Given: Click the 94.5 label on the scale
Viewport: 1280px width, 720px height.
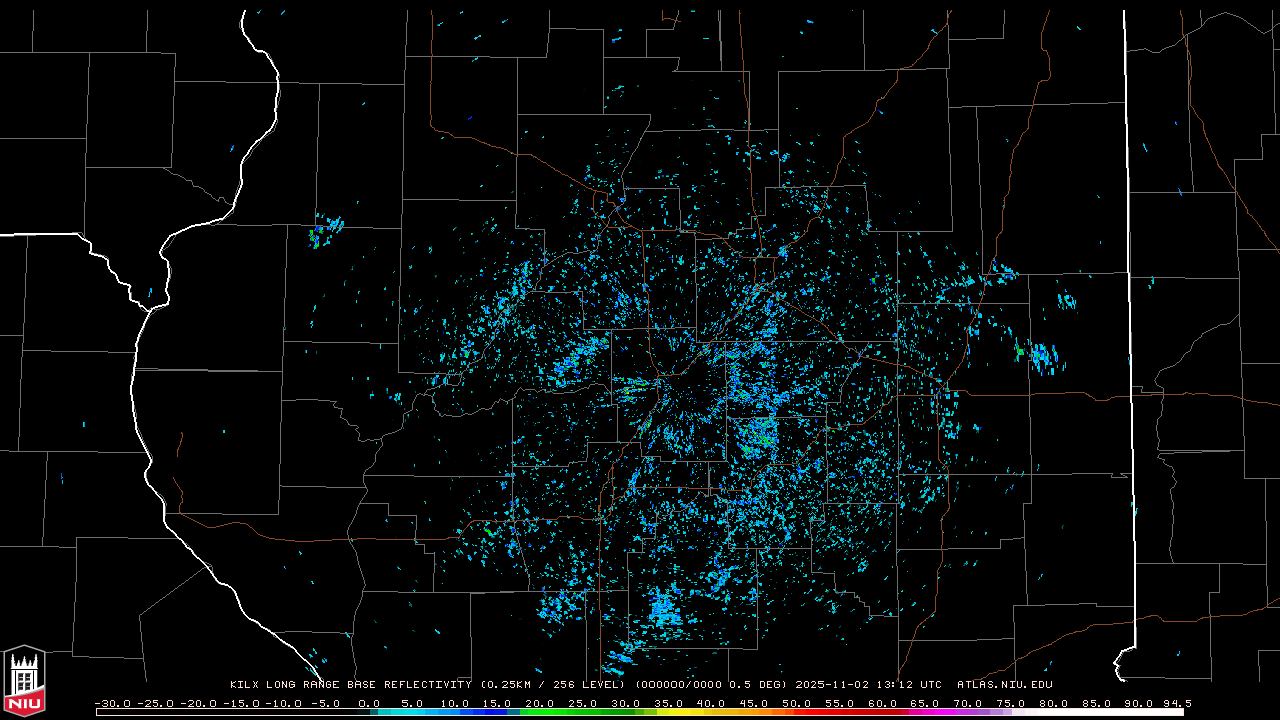Looking at the screenshot, I should click(1176, 703).
